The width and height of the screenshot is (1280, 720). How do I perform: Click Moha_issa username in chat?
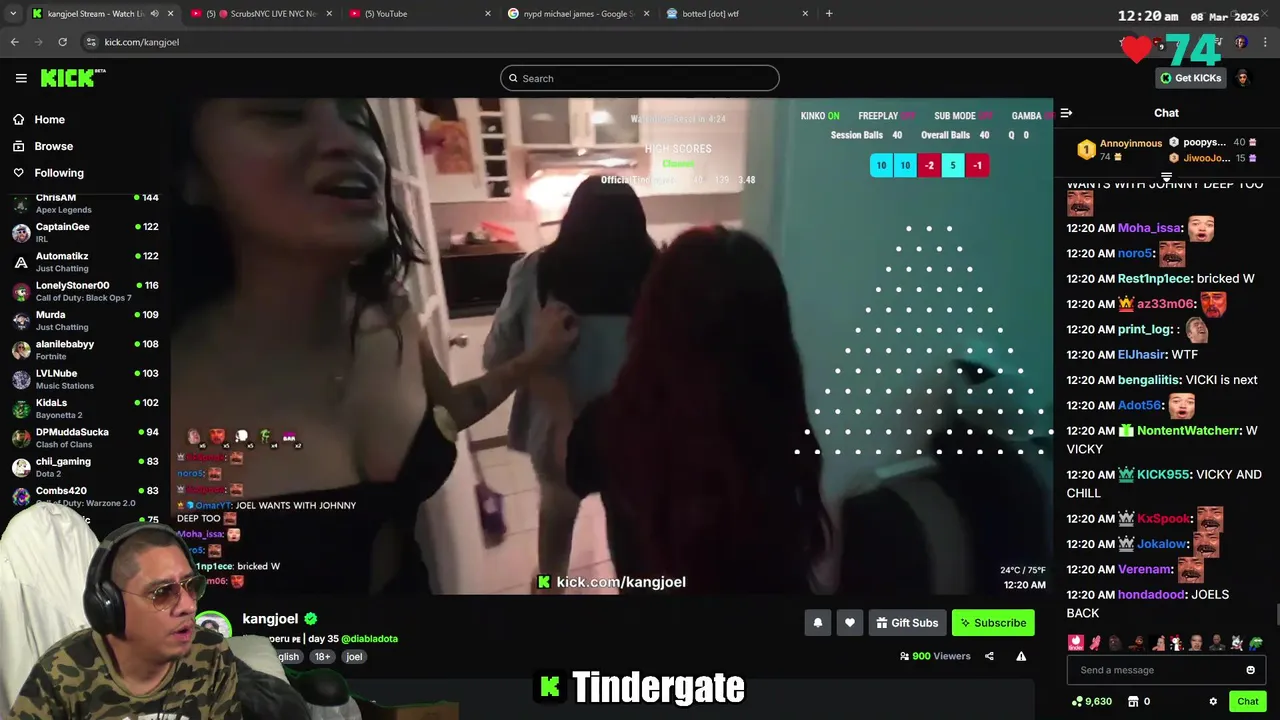[x=1149, y=228]
